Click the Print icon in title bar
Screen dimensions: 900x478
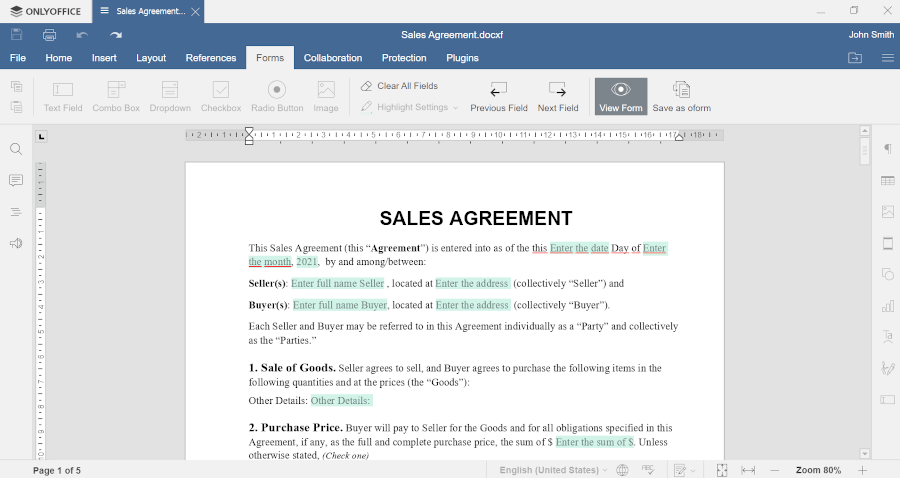(49, 35)
